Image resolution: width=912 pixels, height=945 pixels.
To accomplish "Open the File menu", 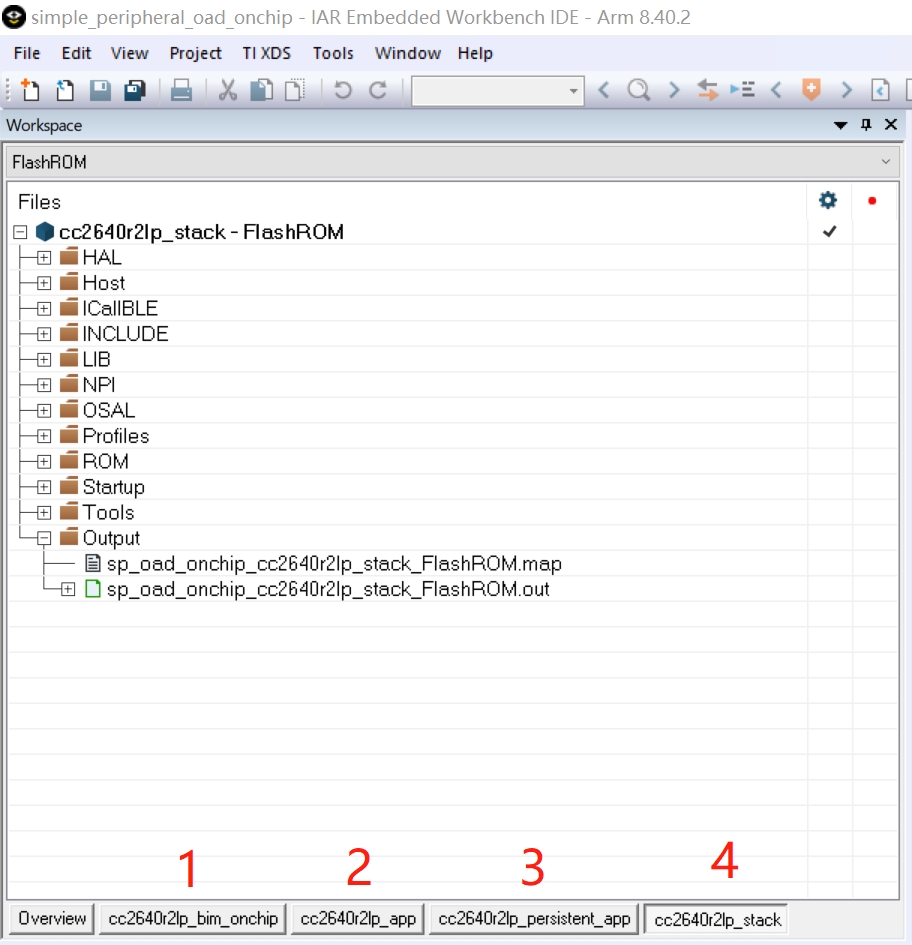I will 27,53.
